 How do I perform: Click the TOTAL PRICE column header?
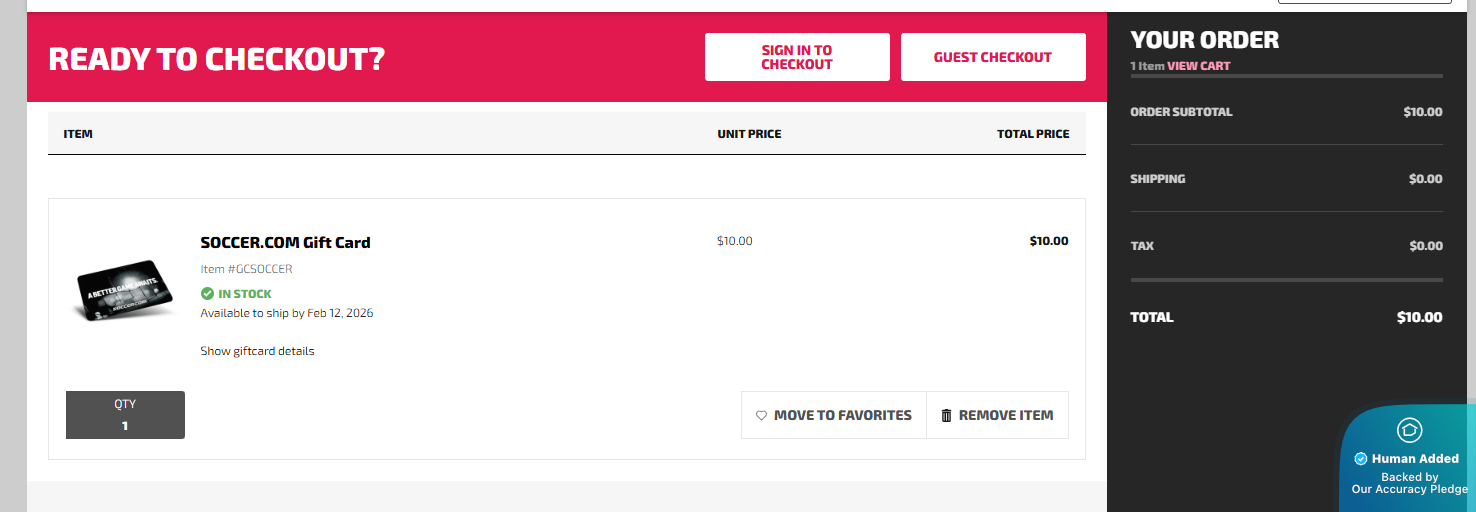pyautogui.click(x=1033, y=134)
